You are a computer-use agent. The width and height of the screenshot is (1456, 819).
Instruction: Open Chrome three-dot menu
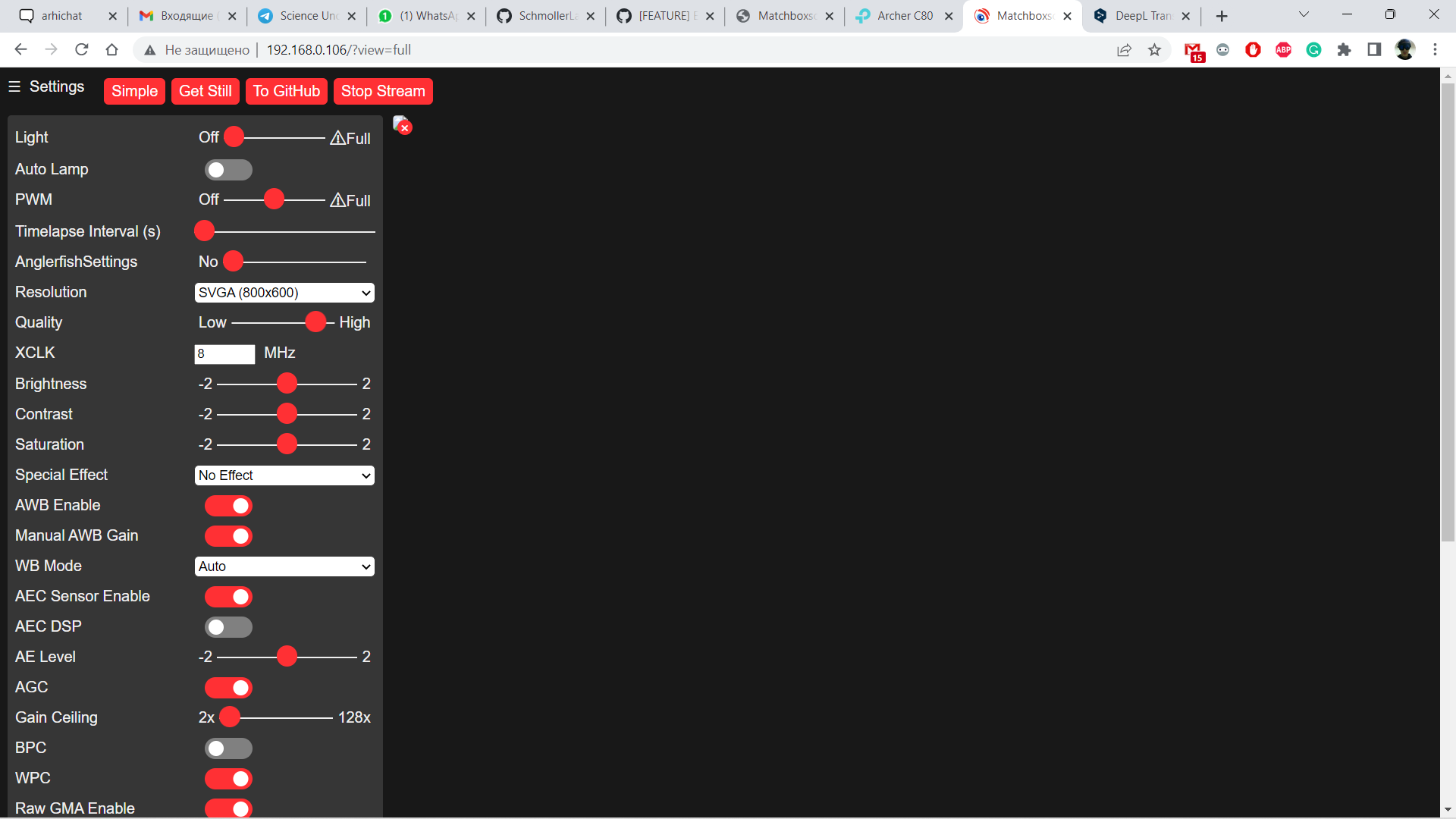[1435, 50]
